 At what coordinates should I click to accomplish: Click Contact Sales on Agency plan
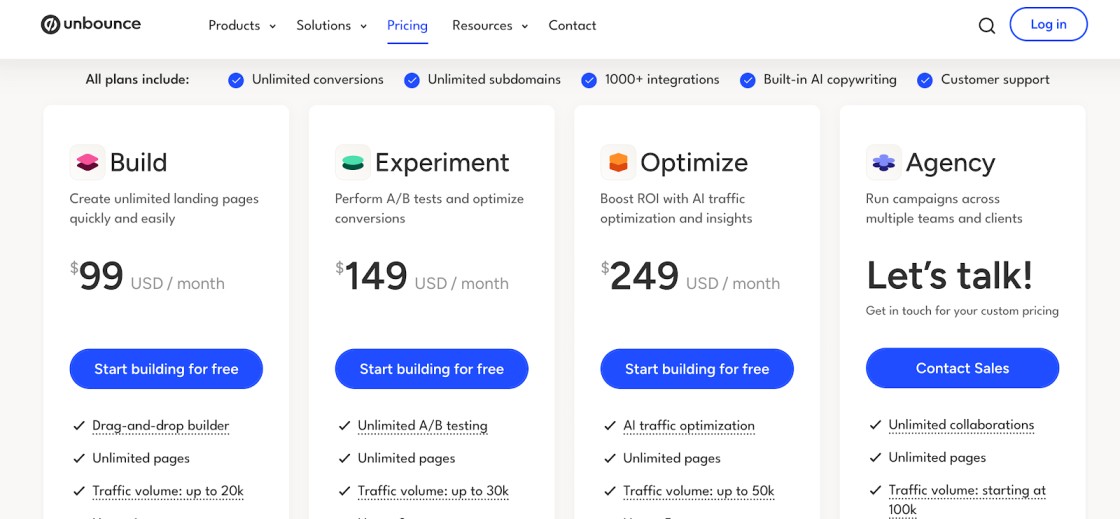(x=962, y=368)
